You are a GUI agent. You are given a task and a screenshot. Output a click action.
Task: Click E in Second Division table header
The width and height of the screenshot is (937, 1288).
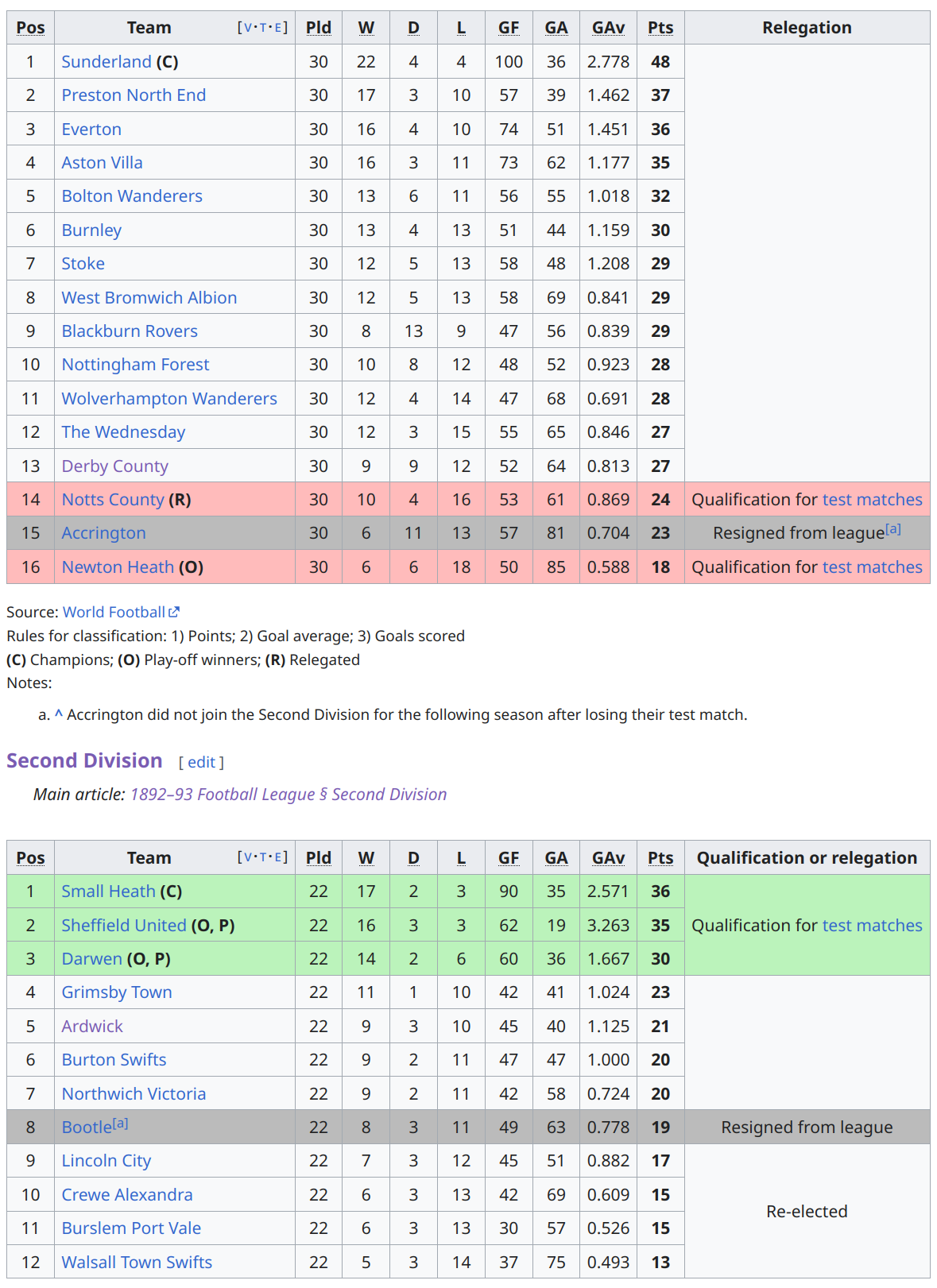[278, 857]
